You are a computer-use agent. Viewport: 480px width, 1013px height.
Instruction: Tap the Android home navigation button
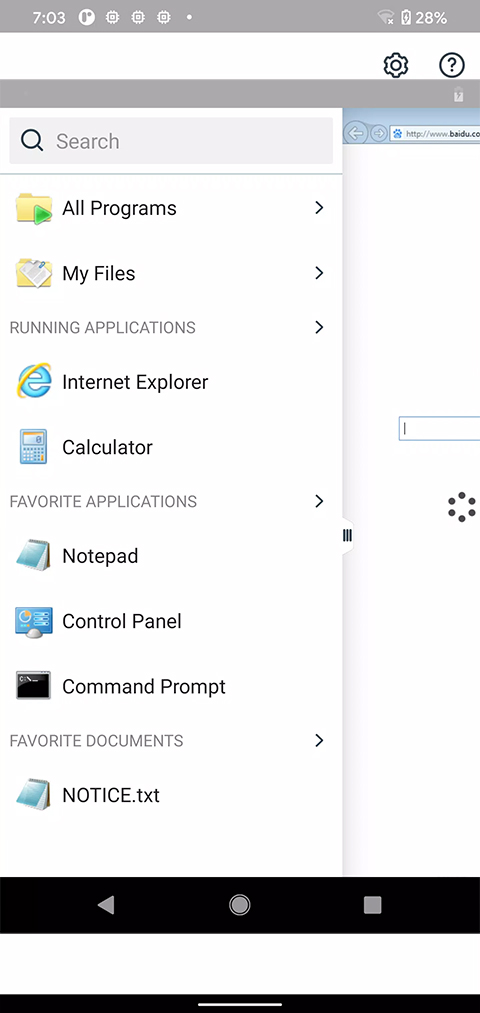pyautogui.click(x=240, y=905)
